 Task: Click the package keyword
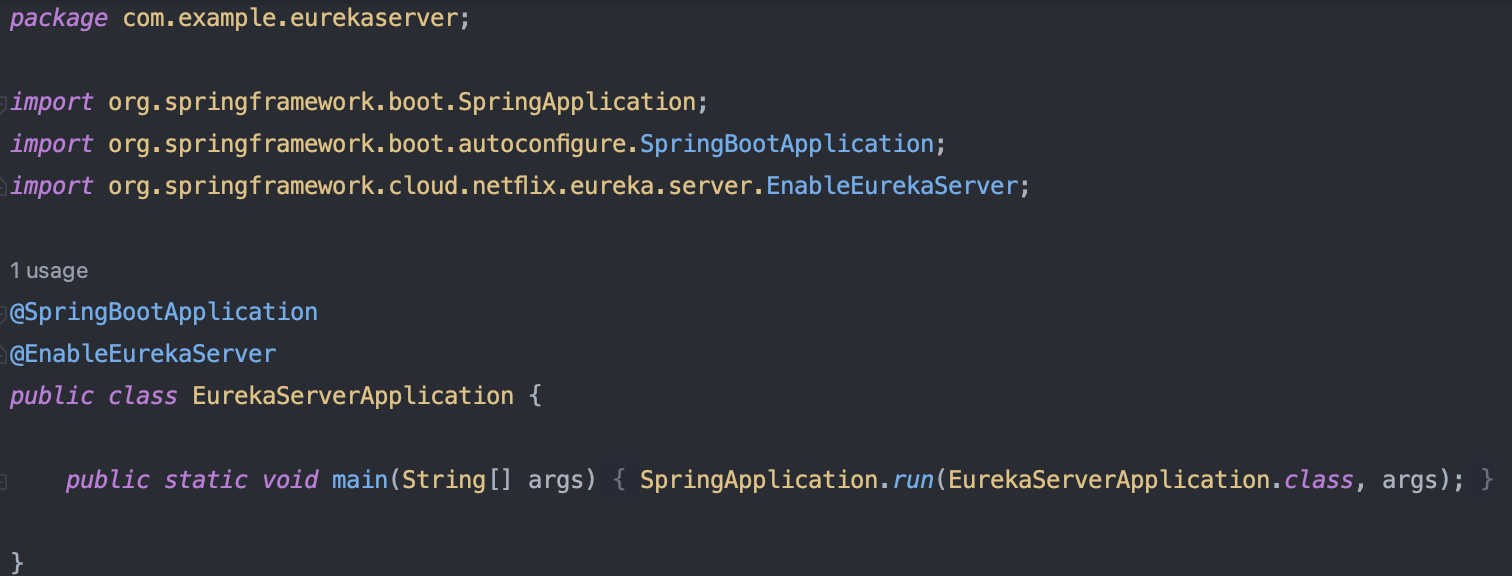click(x=58, y=19)
